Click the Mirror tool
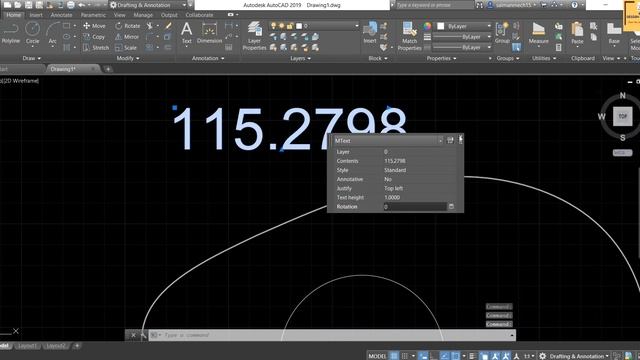 coord(127,37)
